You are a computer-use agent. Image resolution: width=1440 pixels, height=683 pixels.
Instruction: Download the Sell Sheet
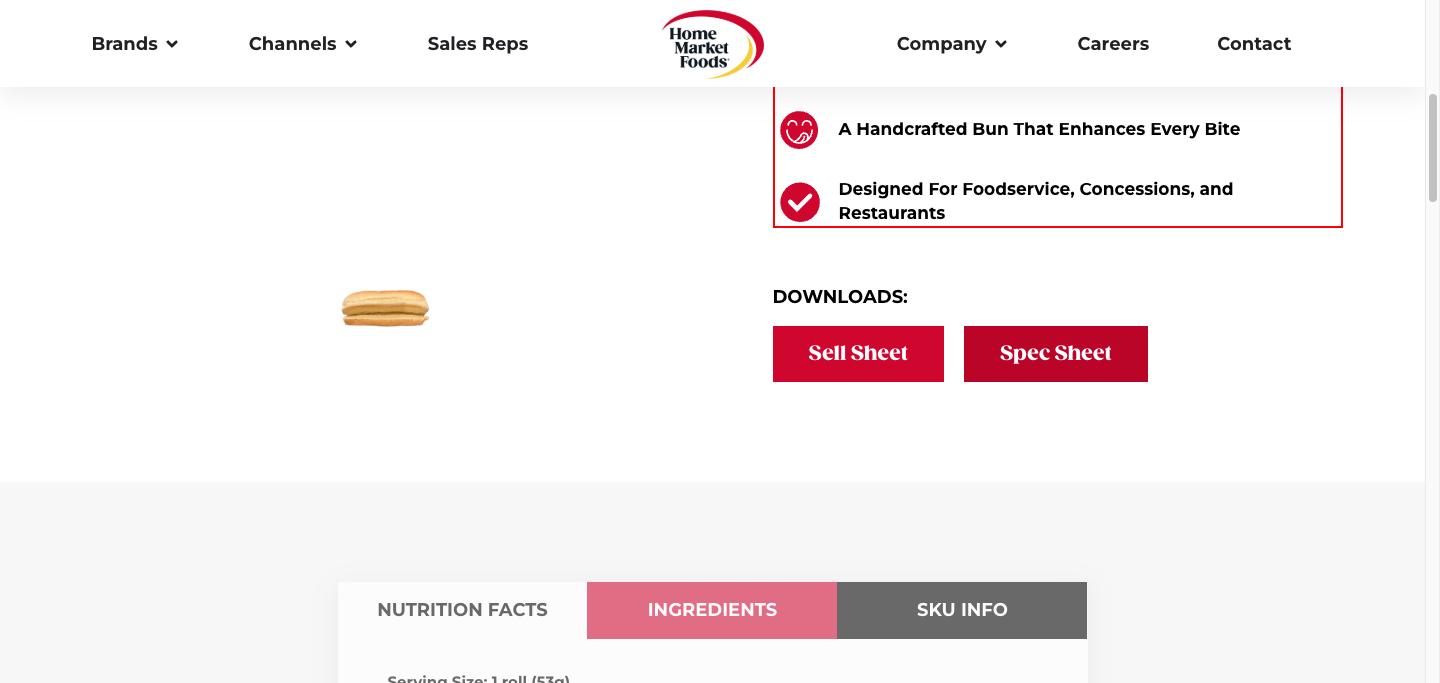pos(858,354)
